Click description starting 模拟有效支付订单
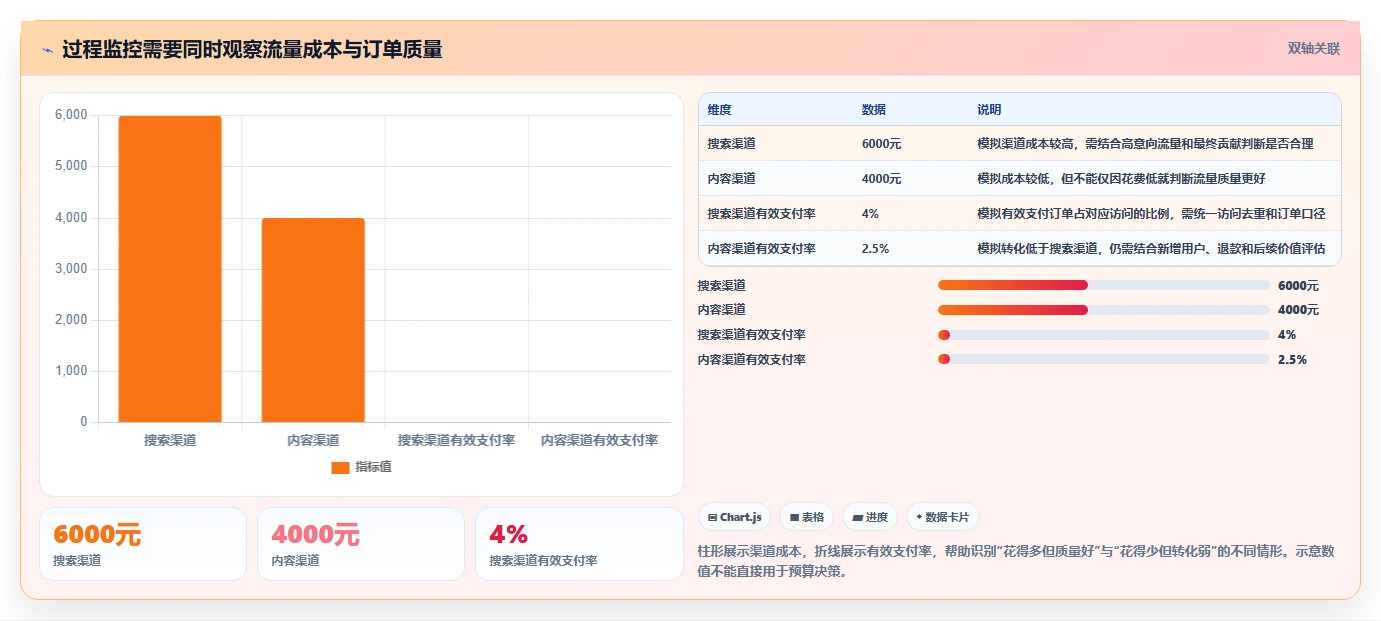1381x621 pixels. (1151, 214)
